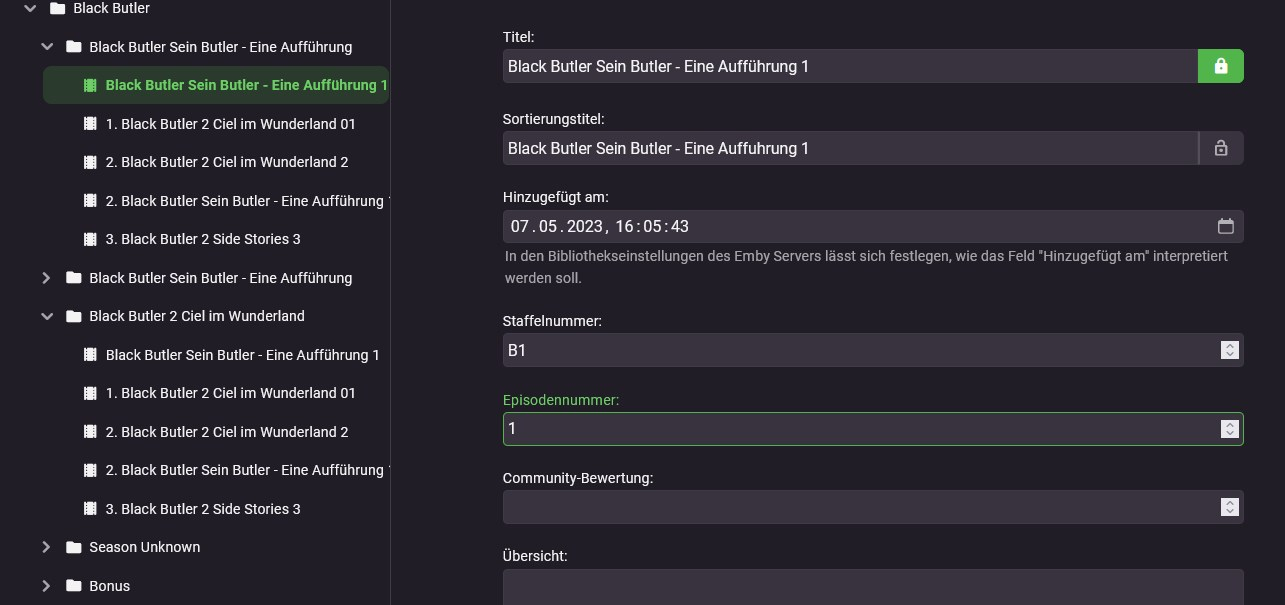Collapse the Black Butler 2 Ciel im Wunderland folder

click(x=46, y=316)
